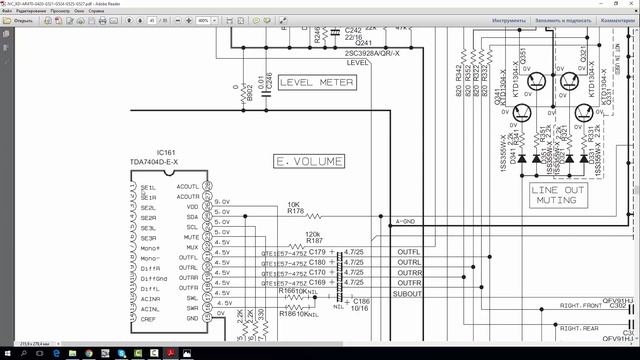Image resolution: width=640 pixels, height=360 pixels.
Task: Click the A-GND net label
Action: click(405, 222)
